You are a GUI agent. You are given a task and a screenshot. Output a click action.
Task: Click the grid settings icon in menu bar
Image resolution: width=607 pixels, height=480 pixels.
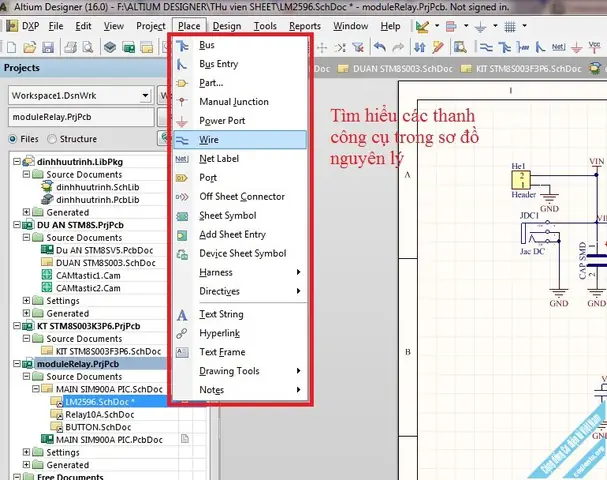510,26
